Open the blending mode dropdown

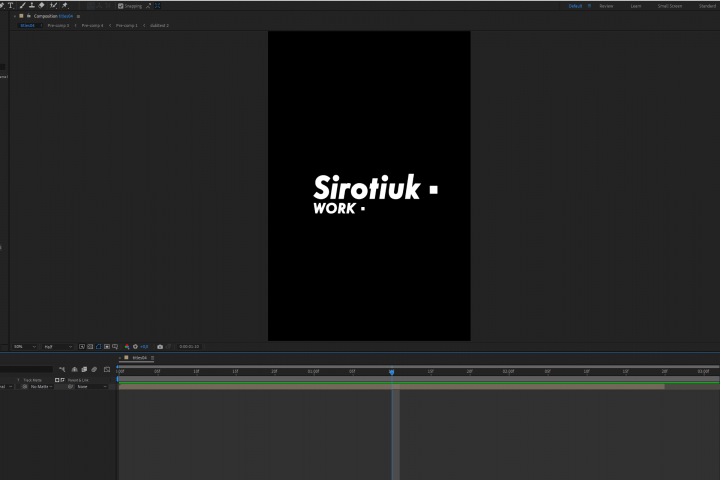(7, 387)
